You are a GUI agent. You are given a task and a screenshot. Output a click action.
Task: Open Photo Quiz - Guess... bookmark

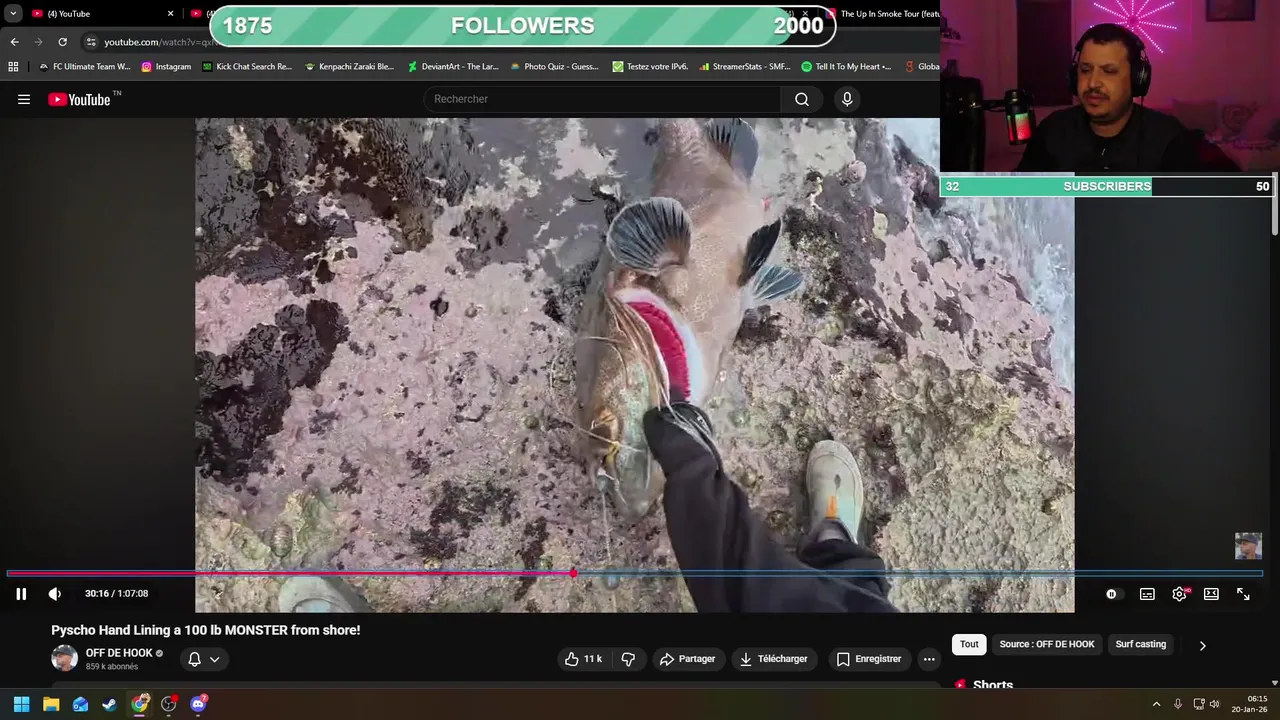coord(554,67)
